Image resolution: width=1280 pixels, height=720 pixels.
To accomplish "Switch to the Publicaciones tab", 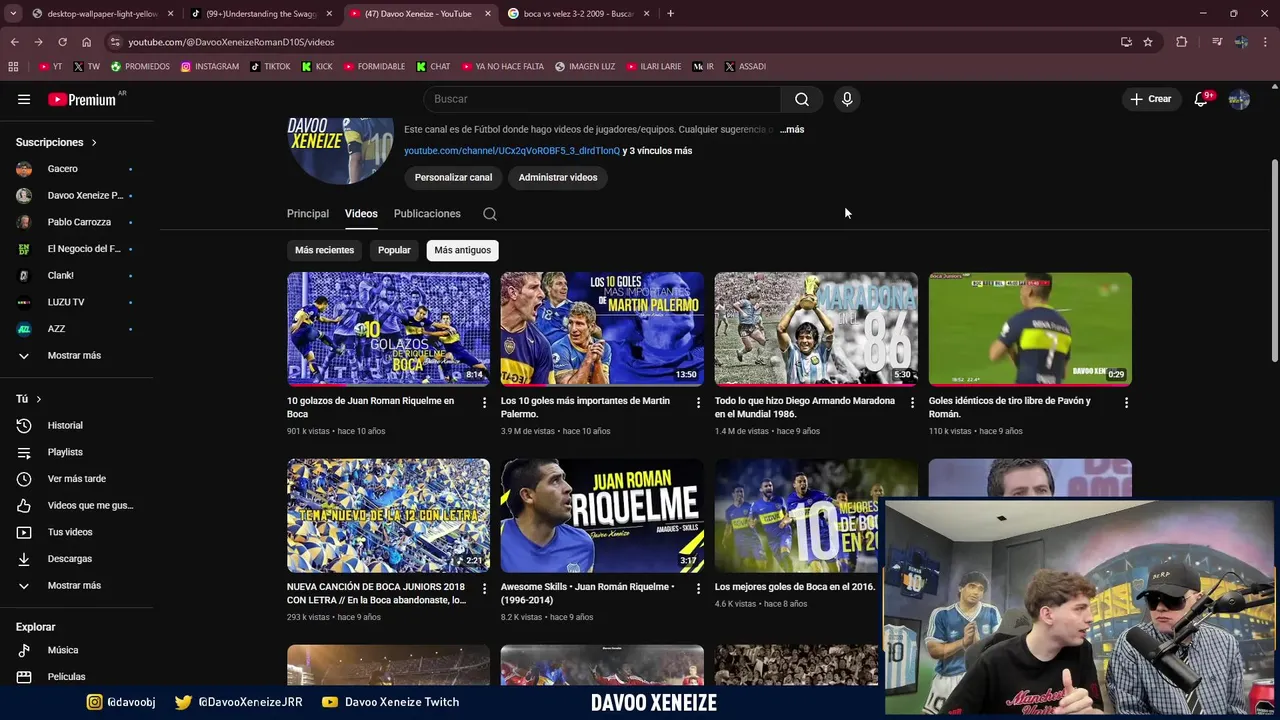I will click(427, 214).
